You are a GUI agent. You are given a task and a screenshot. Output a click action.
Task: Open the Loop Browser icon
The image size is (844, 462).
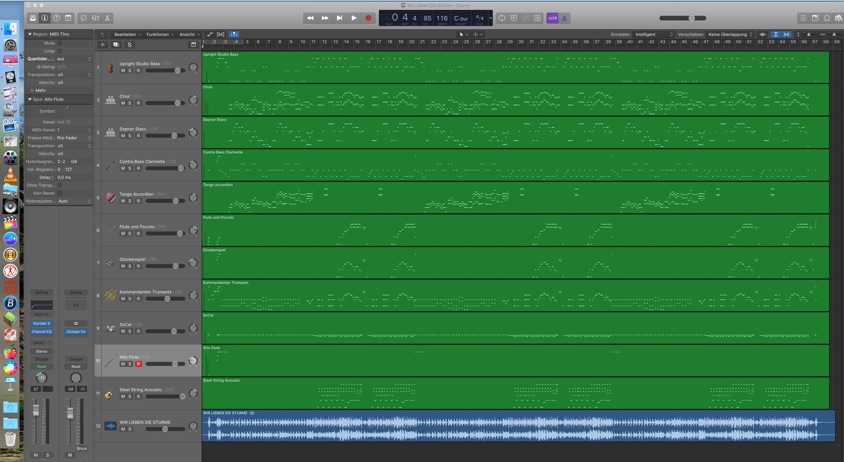(827, 18)
